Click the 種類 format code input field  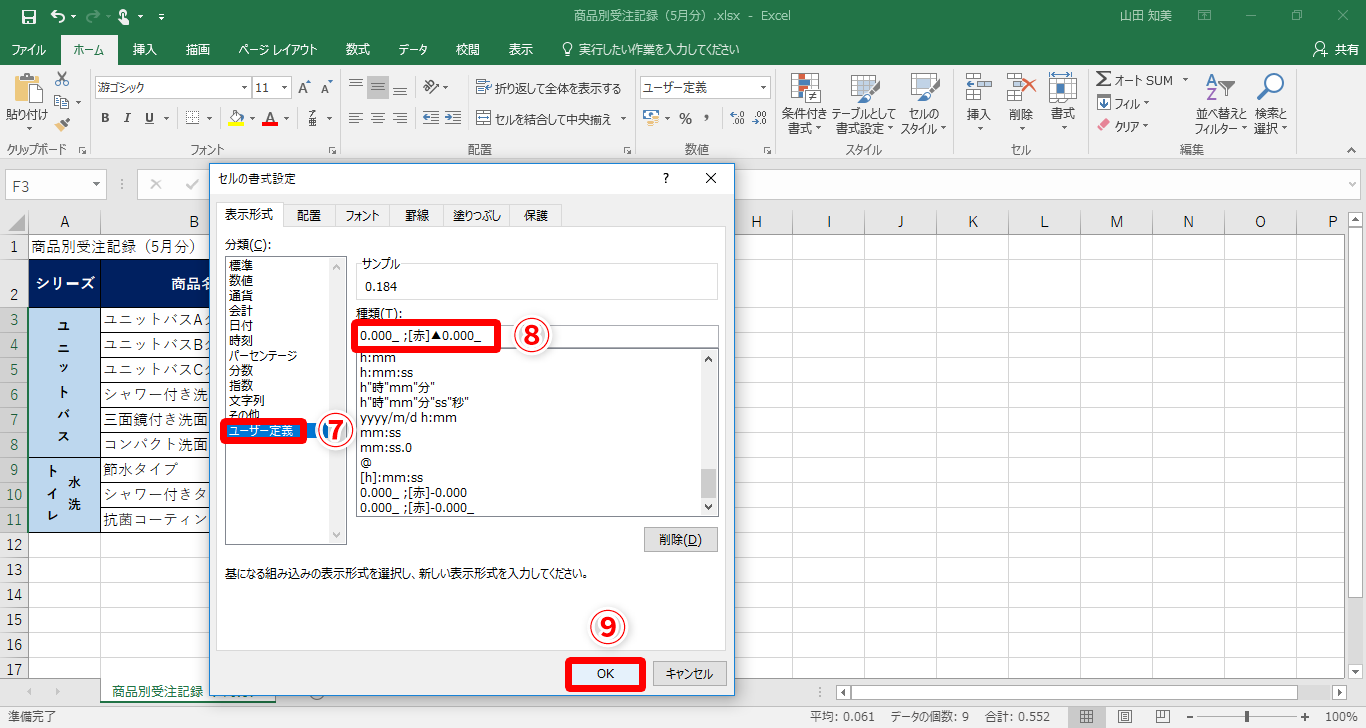point(537,337)
